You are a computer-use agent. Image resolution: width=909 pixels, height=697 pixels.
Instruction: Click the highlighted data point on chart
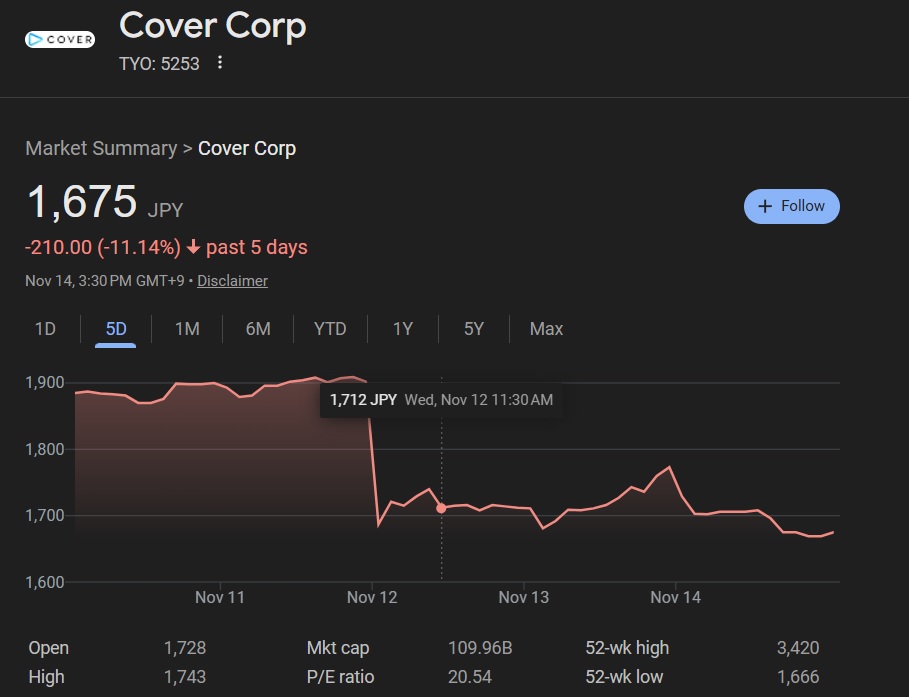[441, 508]
